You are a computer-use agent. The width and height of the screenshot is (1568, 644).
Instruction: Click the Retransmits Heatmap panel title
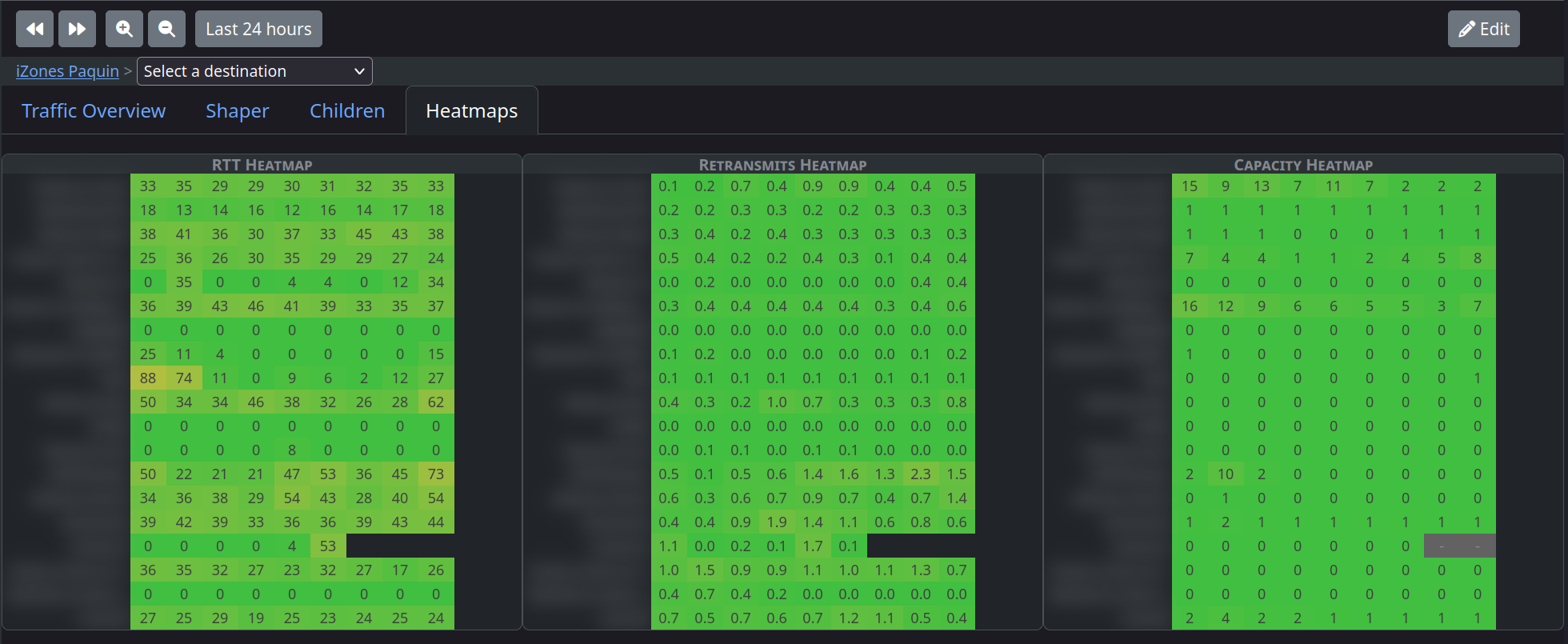(x=782, y=165)
